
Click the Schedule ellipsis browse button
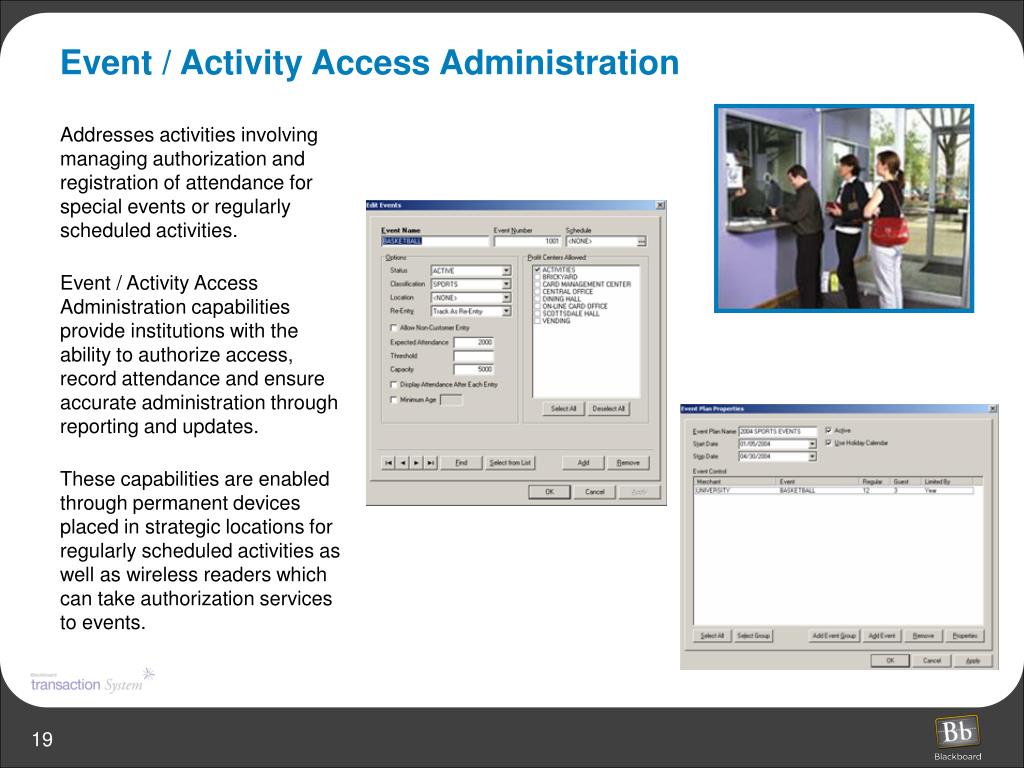click(641, 242)
